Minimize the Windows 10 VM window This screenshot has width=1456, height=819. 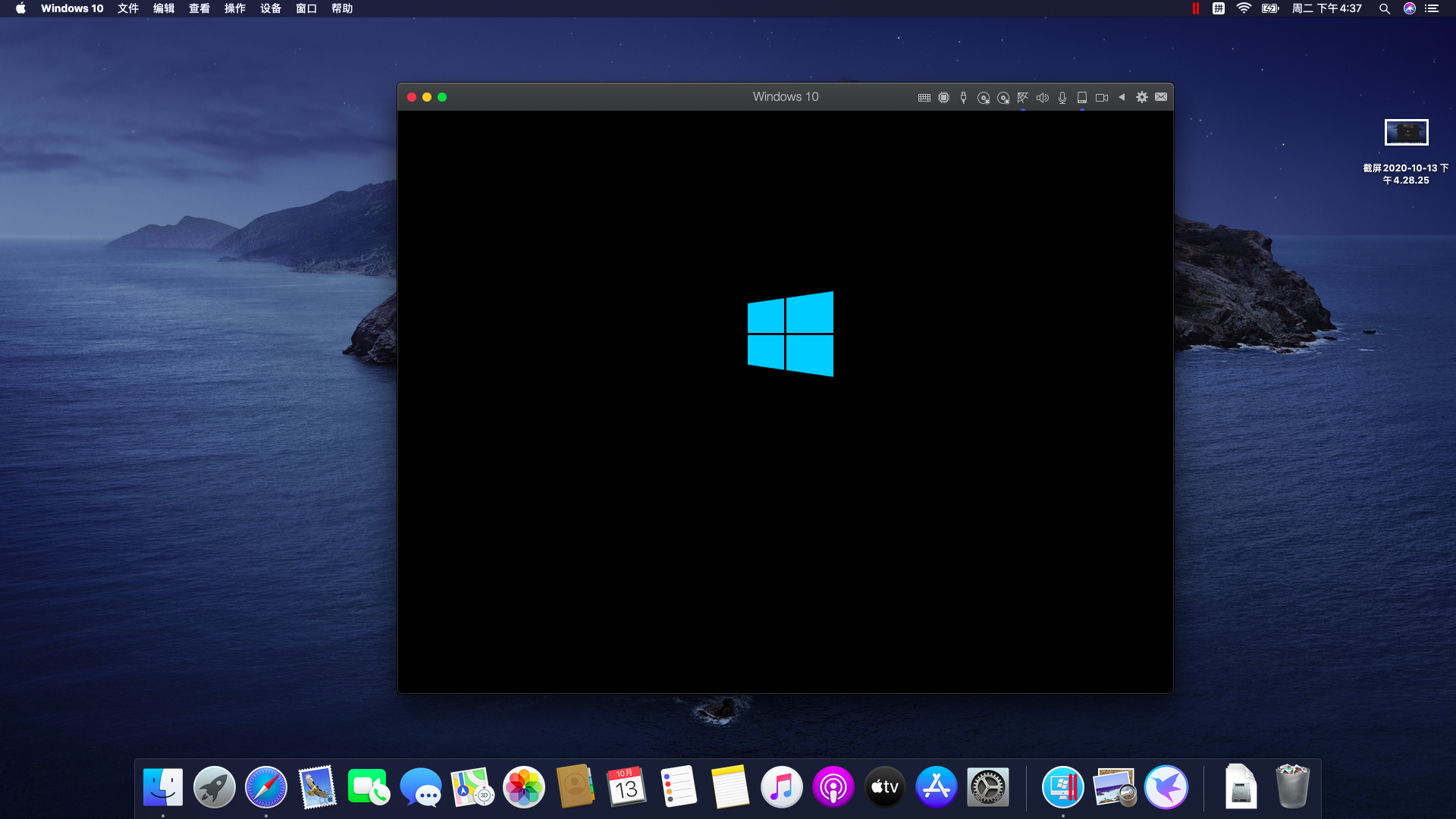(x=427, y=97)
